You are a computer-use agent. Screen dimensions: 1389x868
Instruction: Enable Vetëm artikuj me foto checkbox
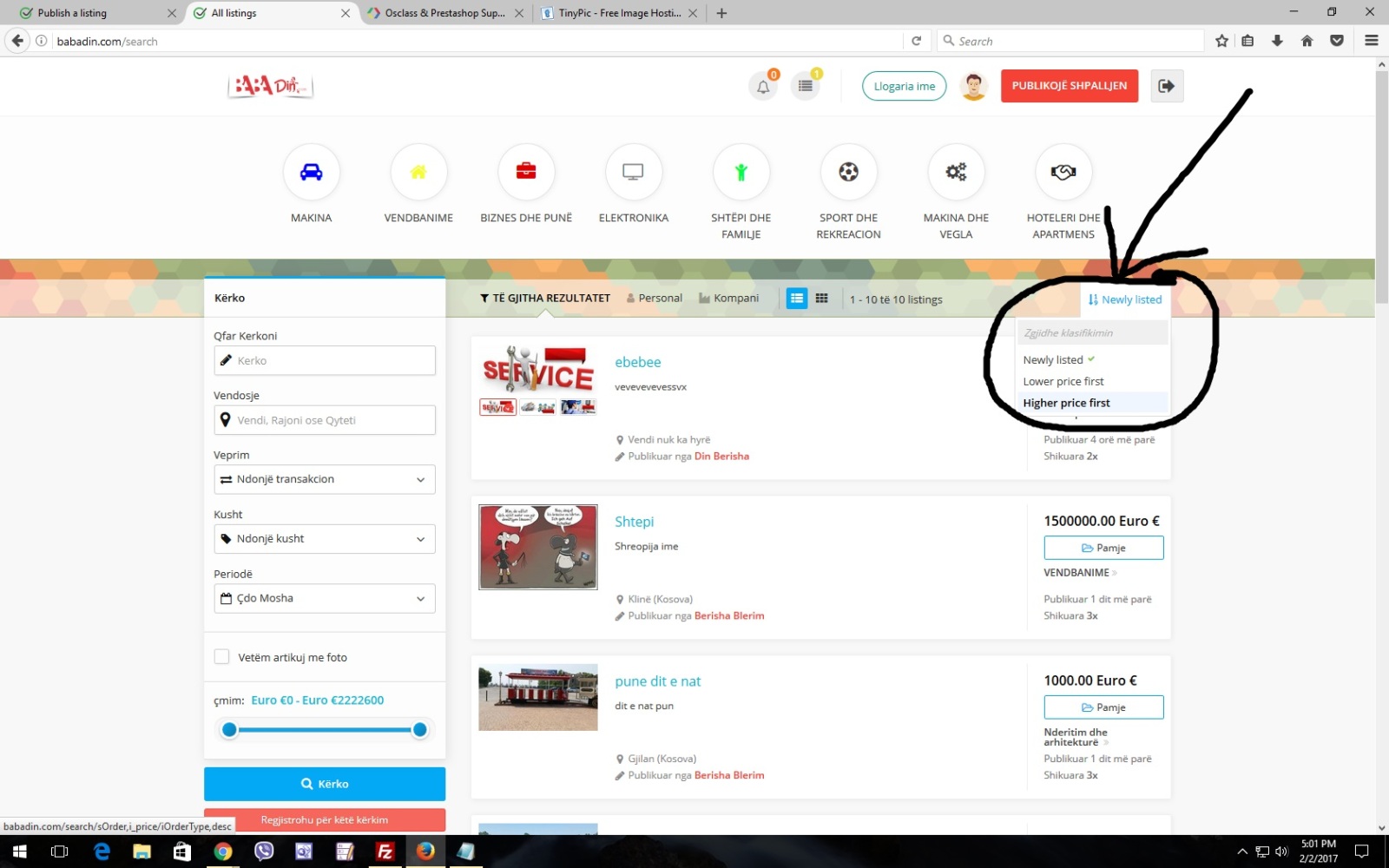point(222,657)
